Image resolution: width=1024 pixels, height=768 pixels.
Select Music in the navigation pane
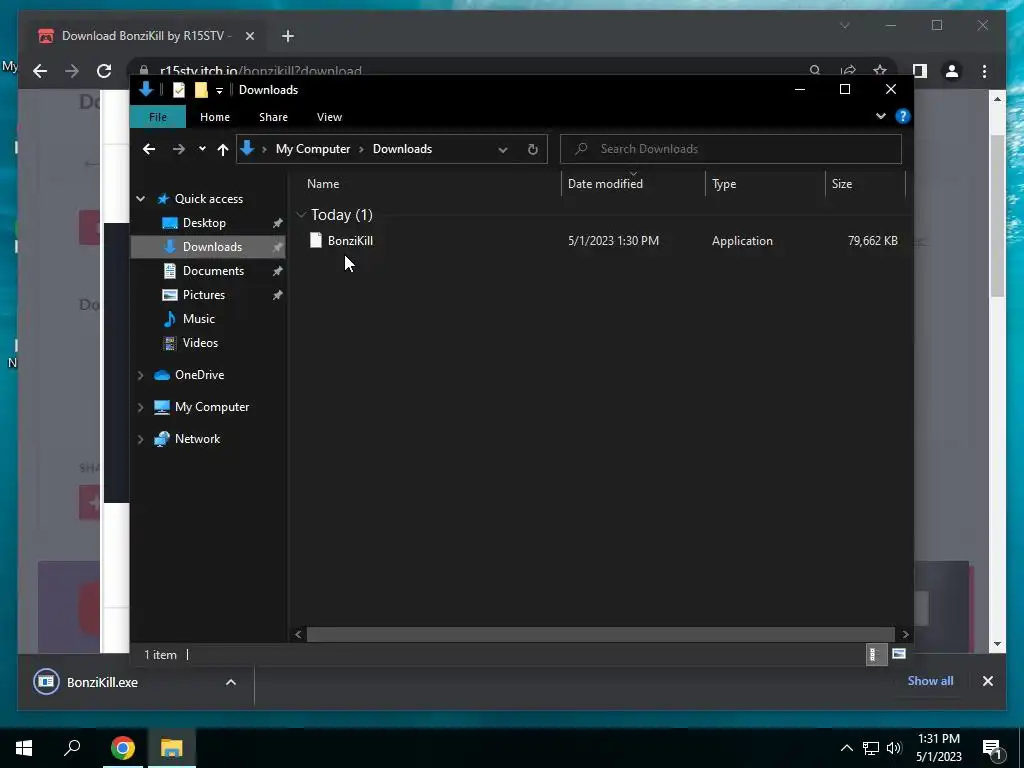tap(198, 319)
